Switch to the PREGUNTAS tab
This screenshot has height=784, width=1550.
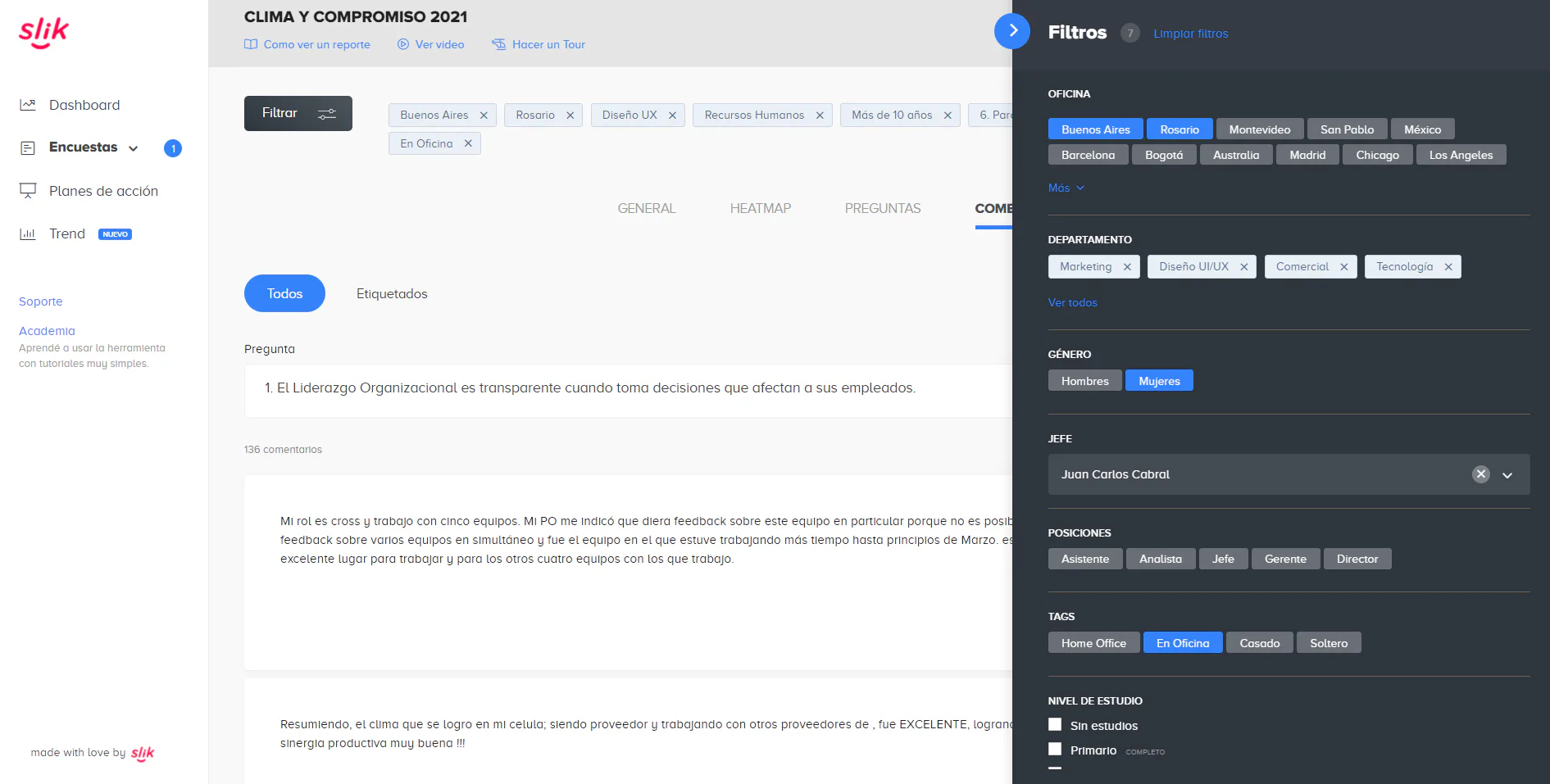(x=883, y=208)
